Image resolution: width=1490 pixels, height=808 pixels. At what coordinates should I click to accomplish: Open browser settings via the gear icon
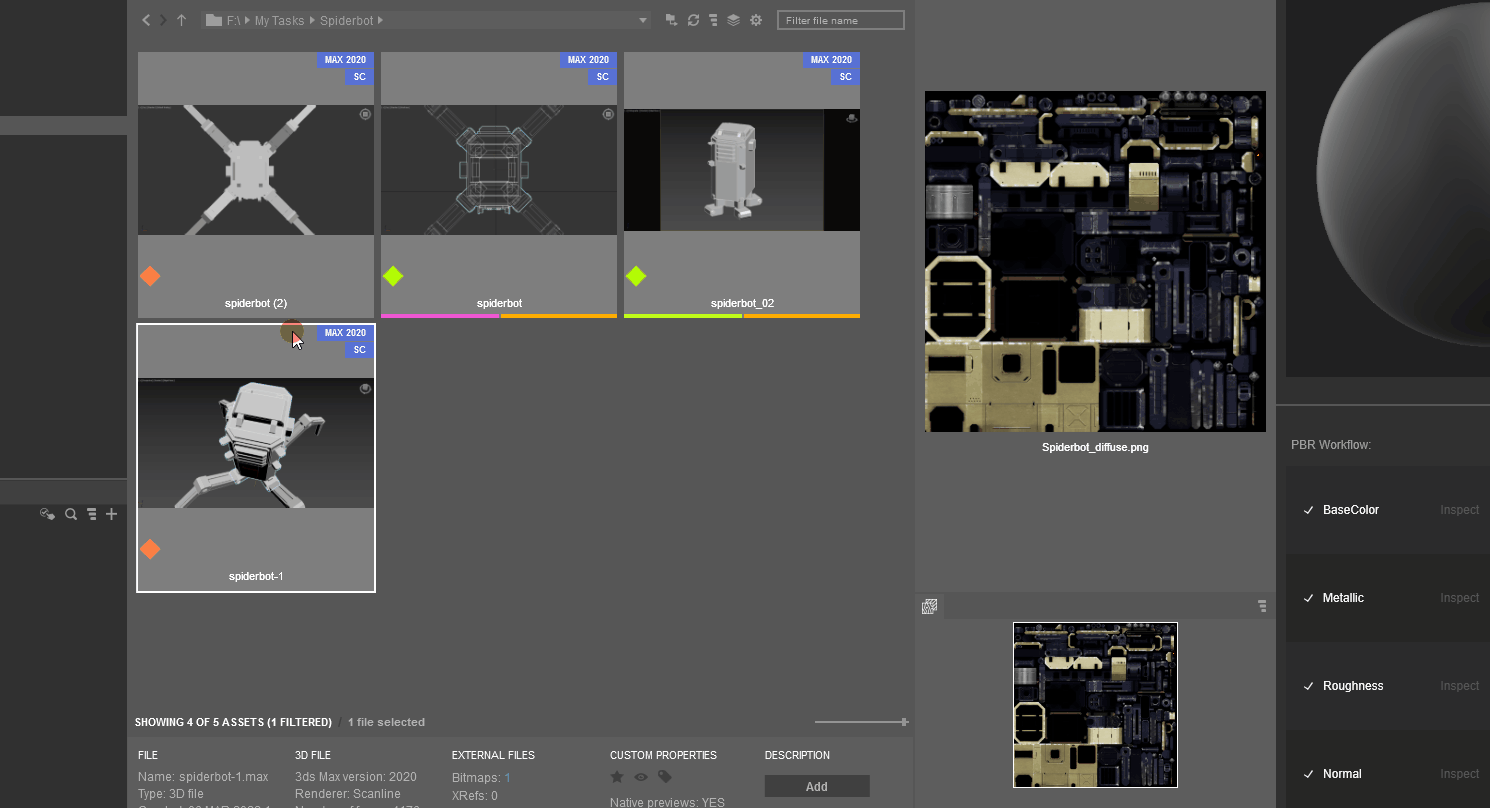[x=756, y=20]
